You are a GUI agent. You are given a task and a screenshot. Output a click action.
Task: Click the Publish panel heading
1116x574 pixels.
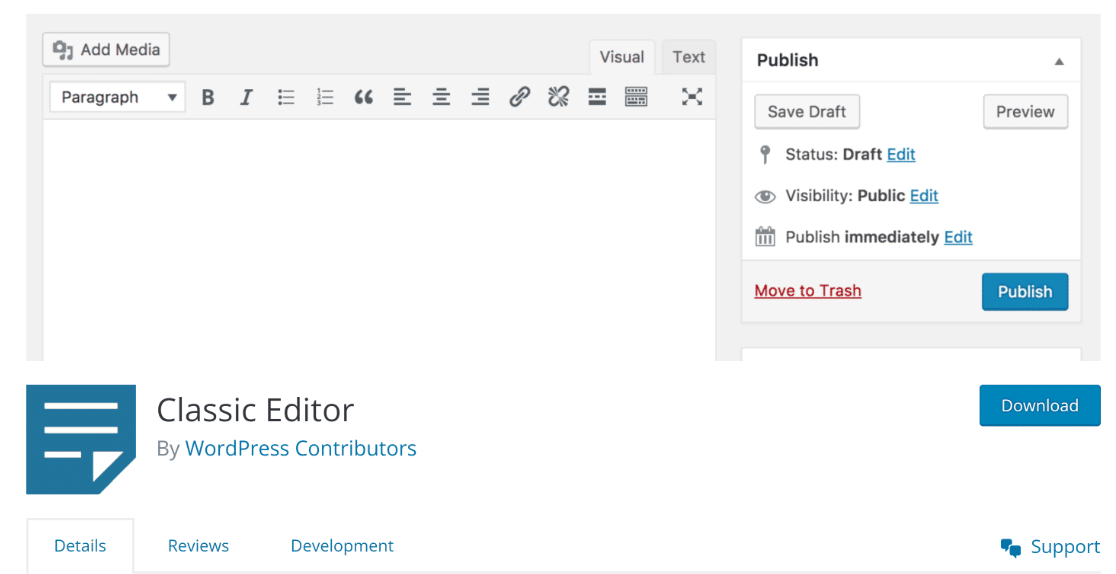[787, 61]
